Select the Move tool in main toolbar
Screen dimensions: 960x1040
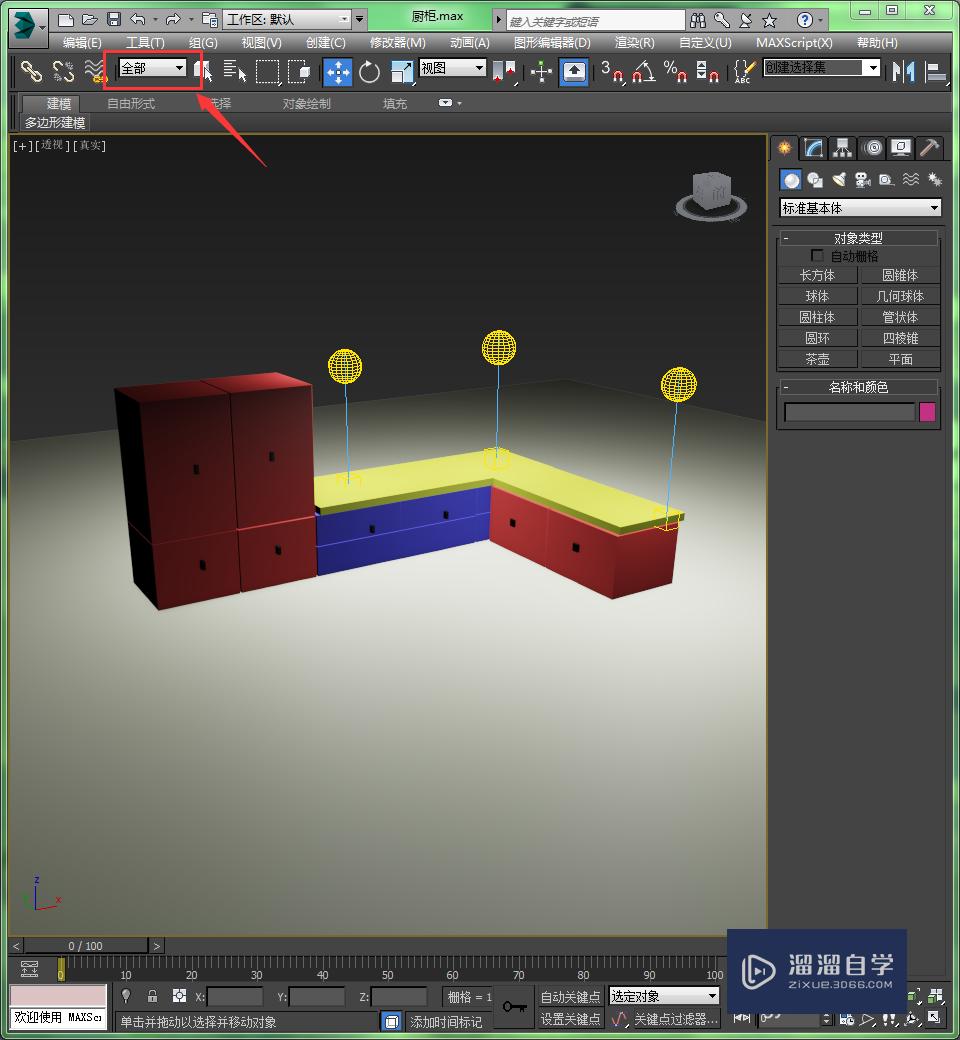click(337, 71)
